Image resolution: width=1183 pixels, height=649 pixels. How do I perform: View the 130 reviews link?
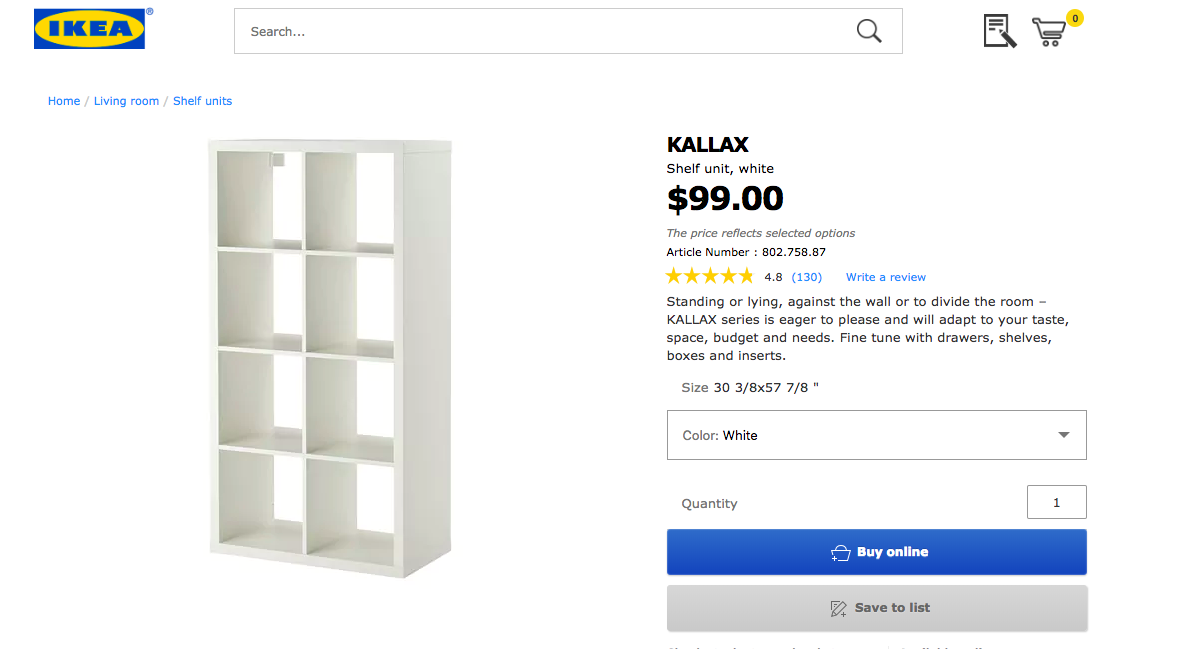[806, 277]
